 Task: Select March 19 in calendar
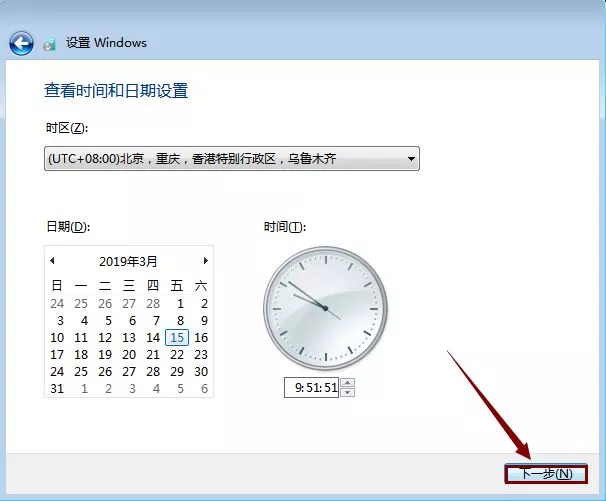pos(105,354)
